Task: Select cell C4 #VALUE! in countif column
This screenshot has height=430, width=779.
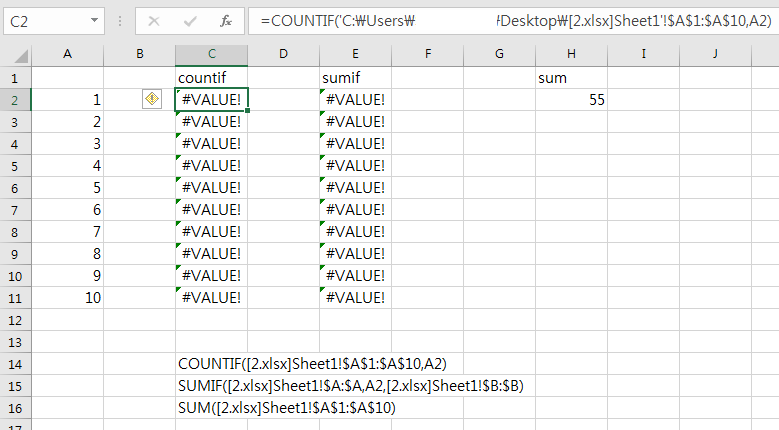Action: point(212,143)
